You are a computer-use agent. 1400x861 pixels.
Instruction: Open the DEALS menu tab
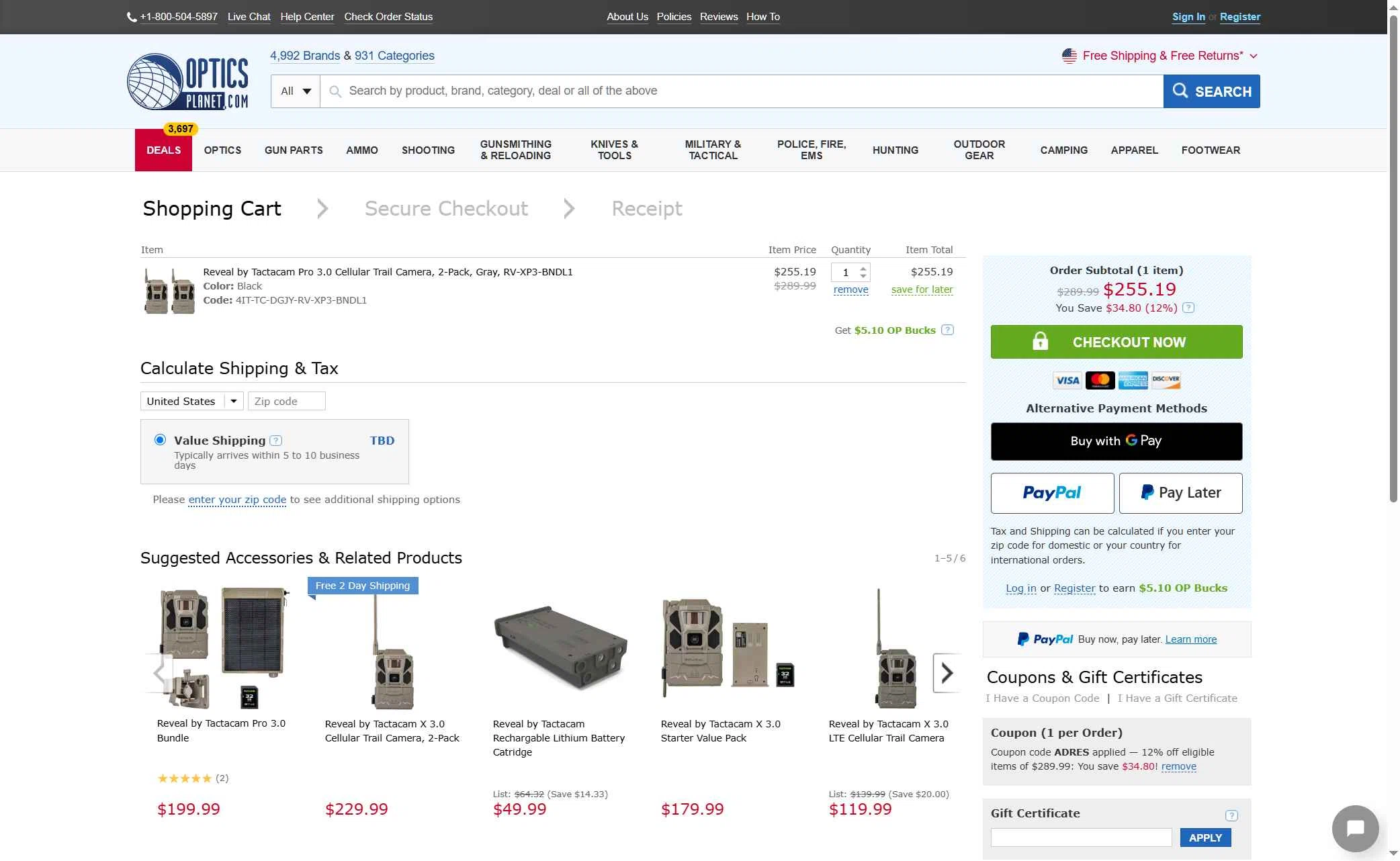point(163,150)
